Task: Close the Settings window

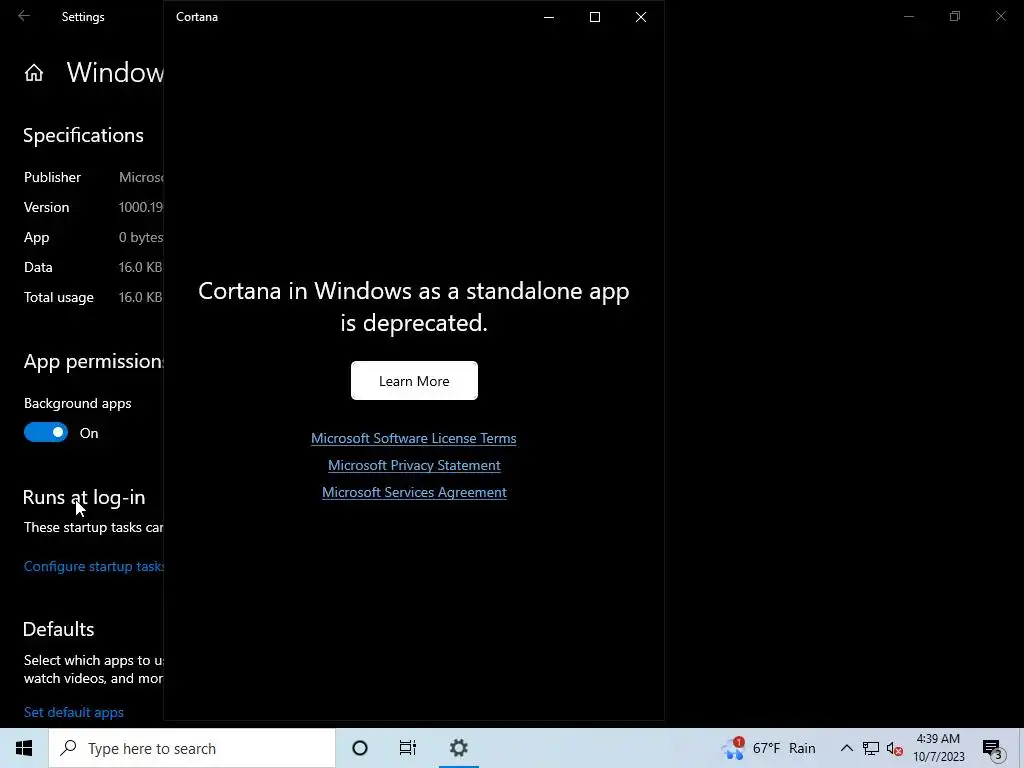Action: tap(1000, 16)
